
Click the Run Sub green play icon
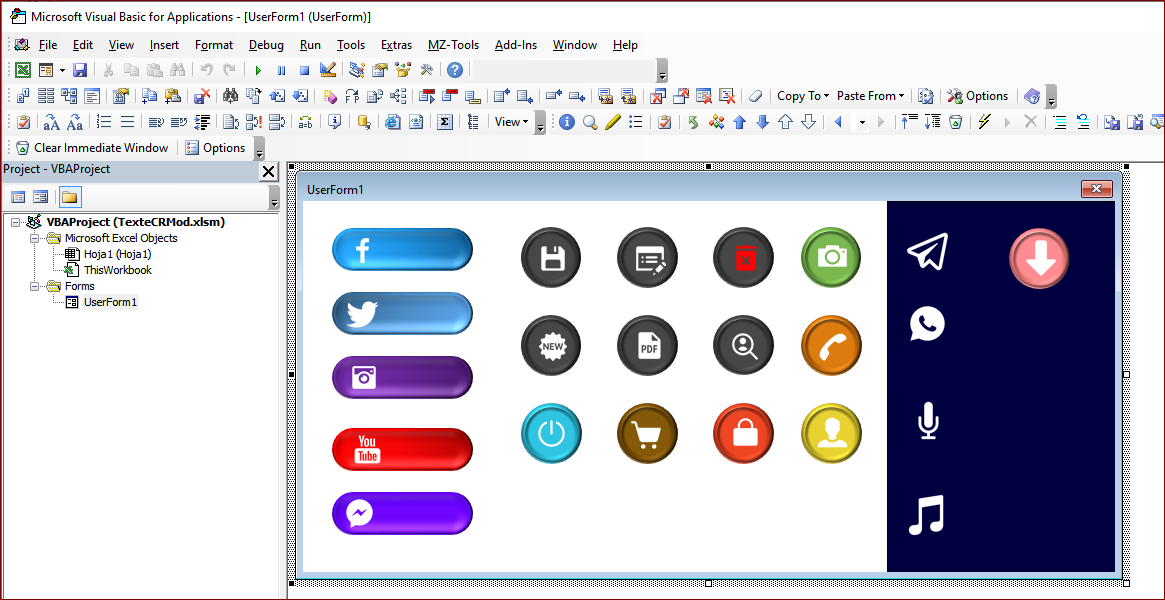click(259, 71)
